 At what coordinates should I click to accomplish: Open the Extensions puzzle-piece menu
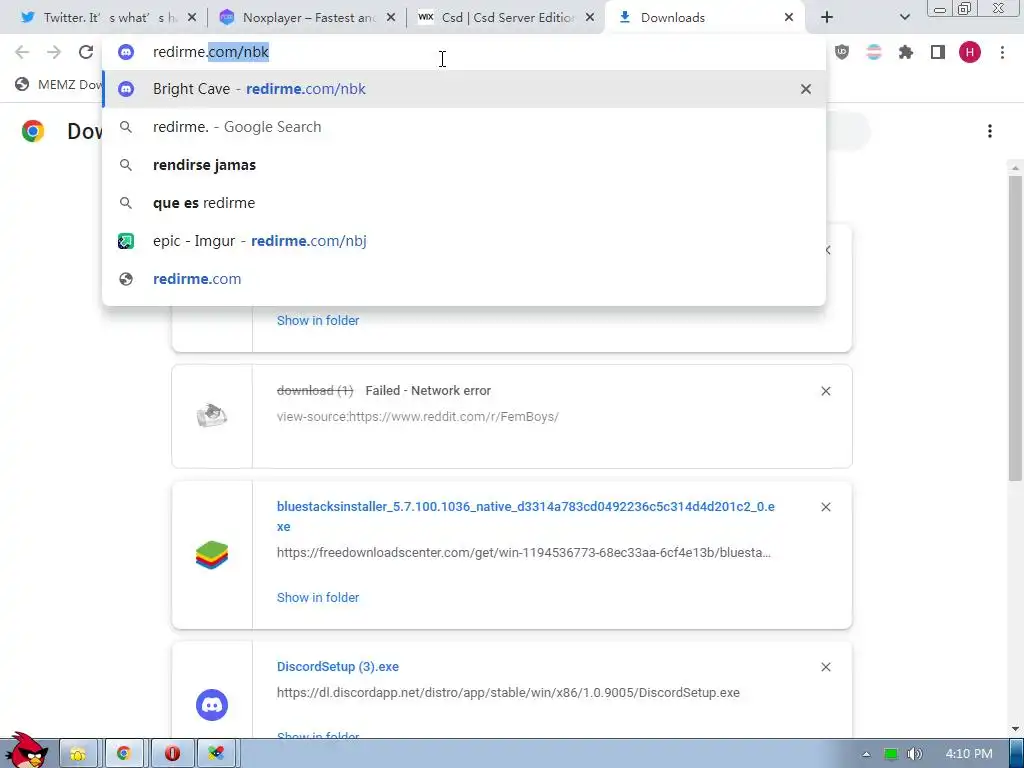click(x=906, y=52)
